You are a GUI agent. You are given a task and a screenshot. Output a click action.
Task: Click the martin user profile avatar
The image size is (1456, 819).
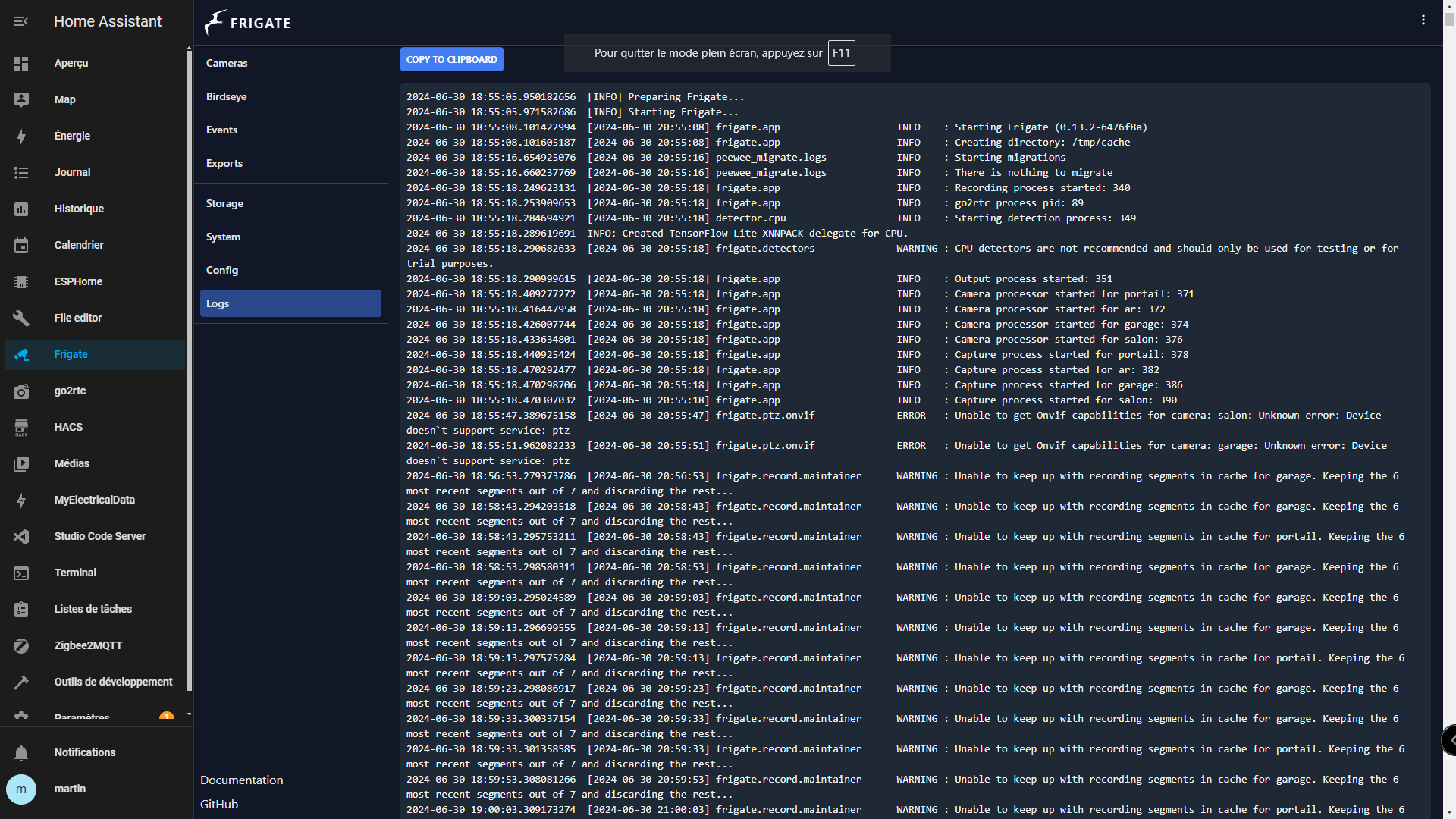pos(21,789)
